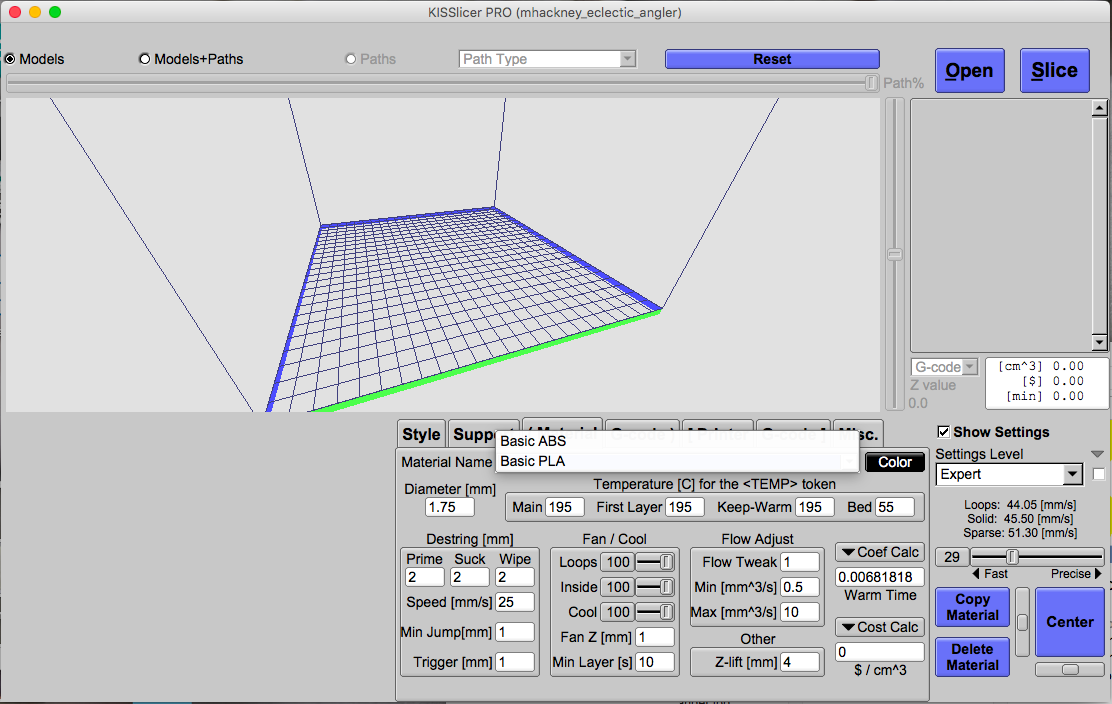This screenshot has width=1112, height=704.
Task: Select the Models view radio button
Action: [10, 59]
